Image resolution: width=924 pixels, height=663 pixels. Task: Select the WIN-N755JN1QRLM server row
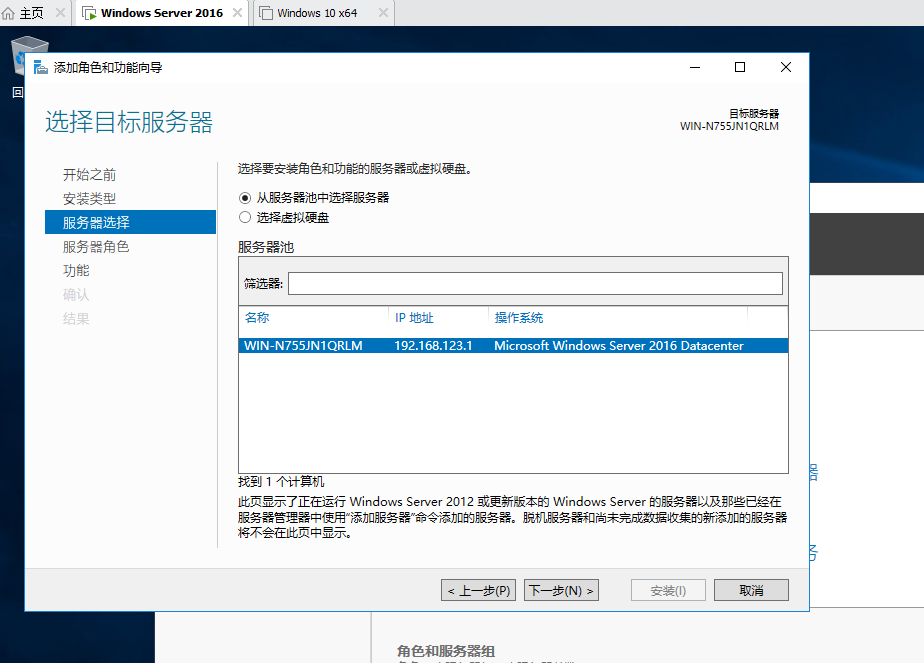[513, 345]
